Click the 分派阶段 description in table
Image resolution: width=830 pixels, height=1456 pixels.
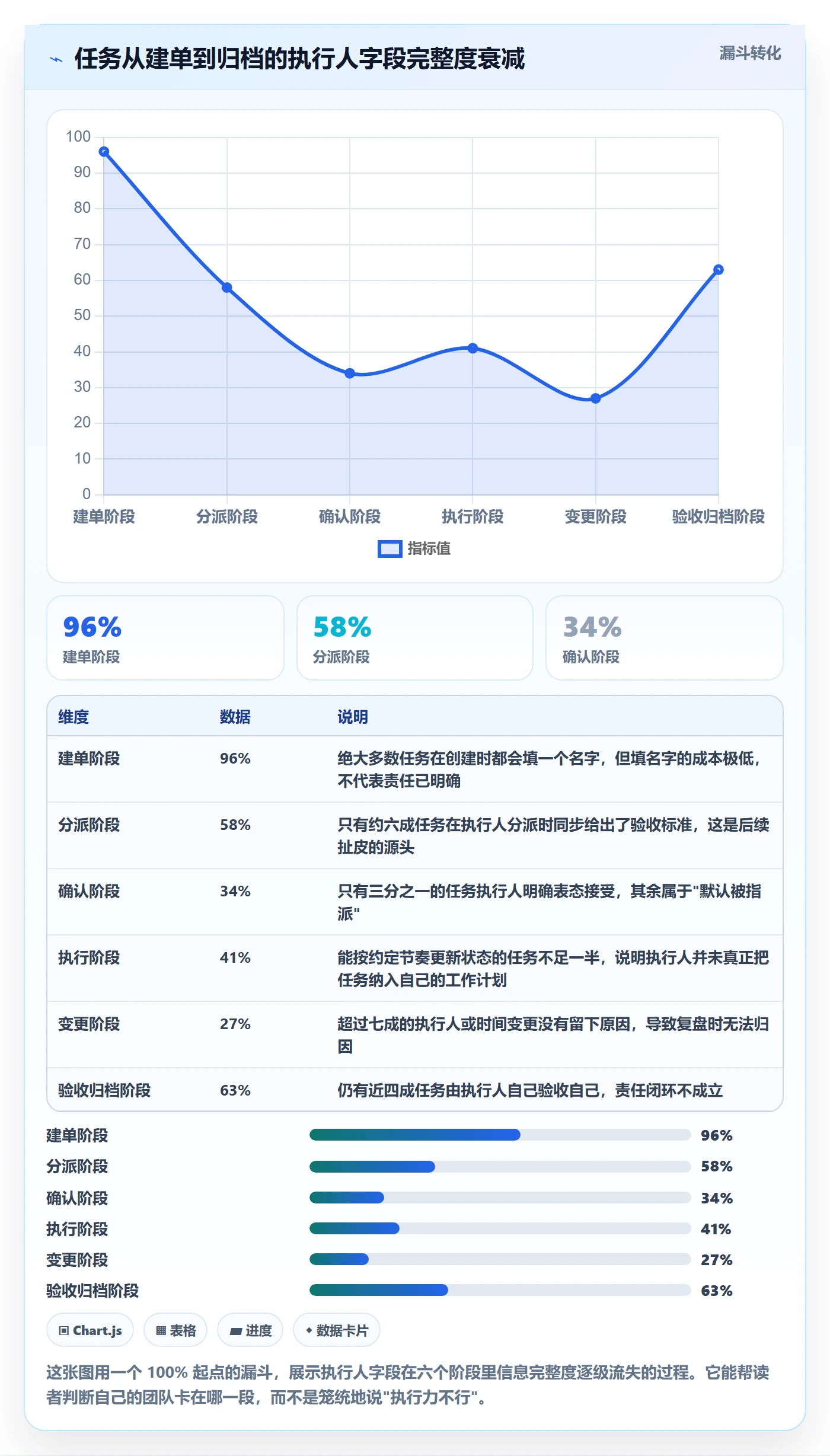pyautogui.click(x=553, y=836)
